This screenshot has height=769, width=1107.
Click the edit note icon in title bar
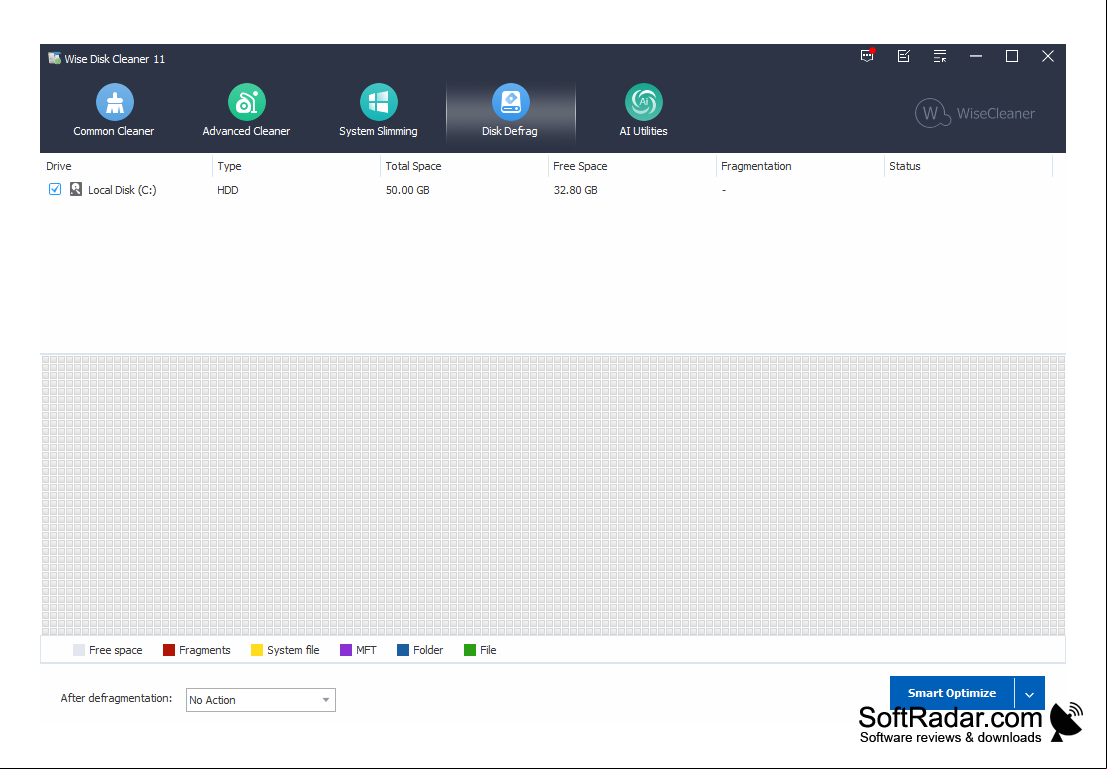(904, 56)
